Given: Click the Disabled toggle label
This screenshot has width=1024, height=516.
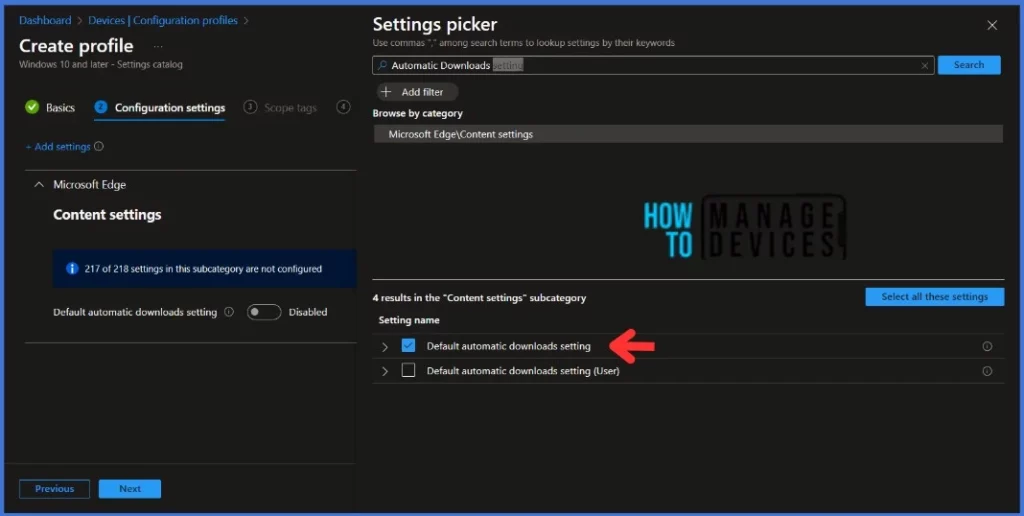Looking at the screenshot, I should click(x=308, y=312).
